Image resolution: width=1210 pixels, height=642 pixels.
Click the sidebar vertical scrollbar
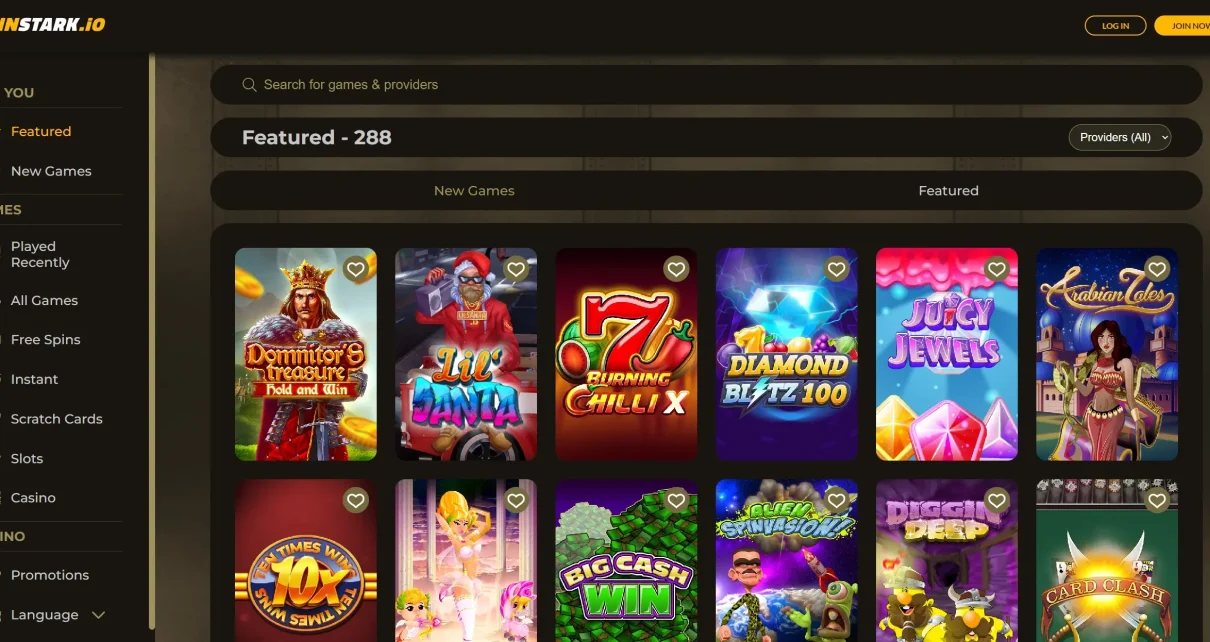152,340
